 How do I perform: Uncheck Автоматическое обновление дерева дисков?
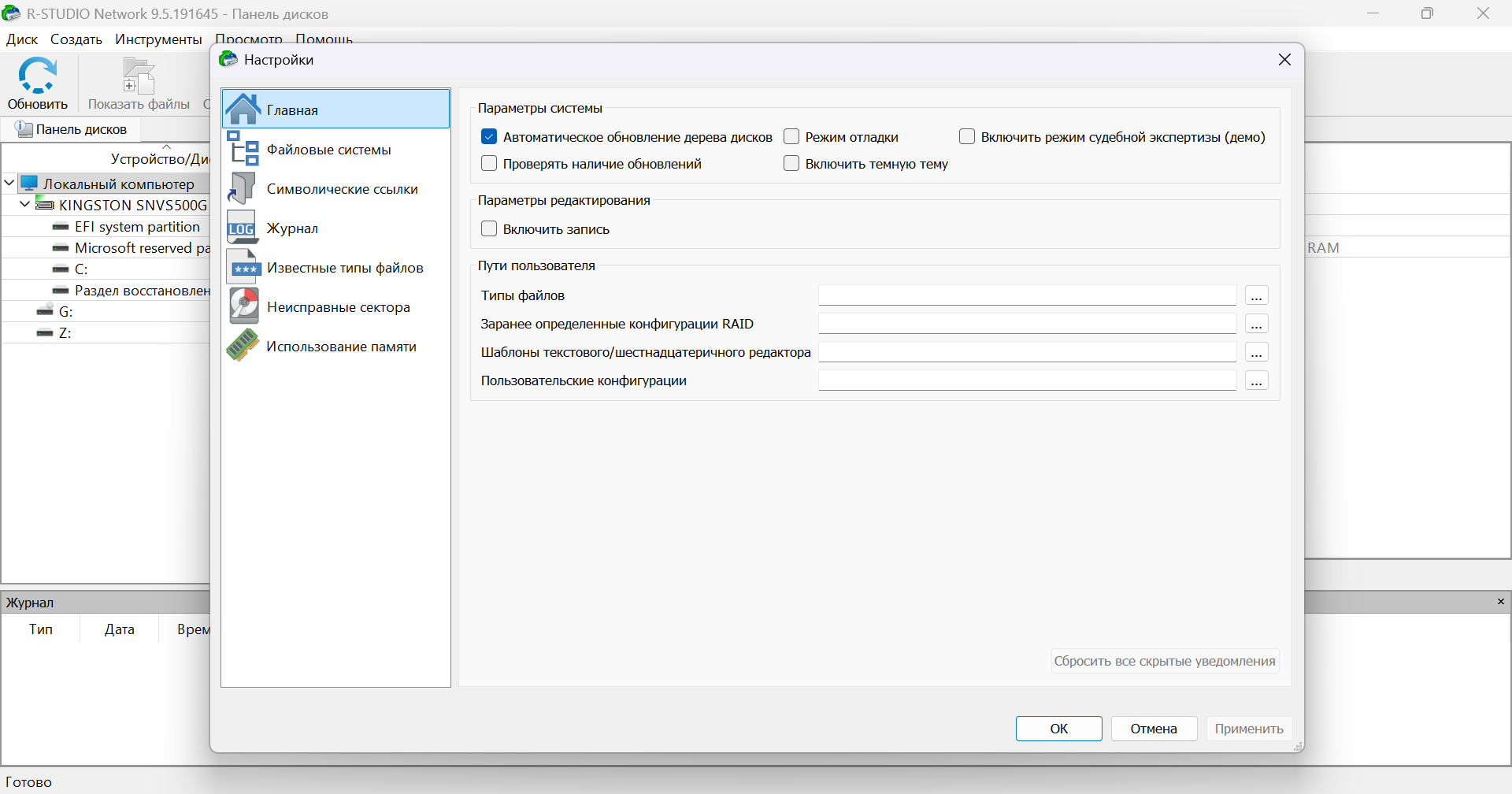click(489, 137)
